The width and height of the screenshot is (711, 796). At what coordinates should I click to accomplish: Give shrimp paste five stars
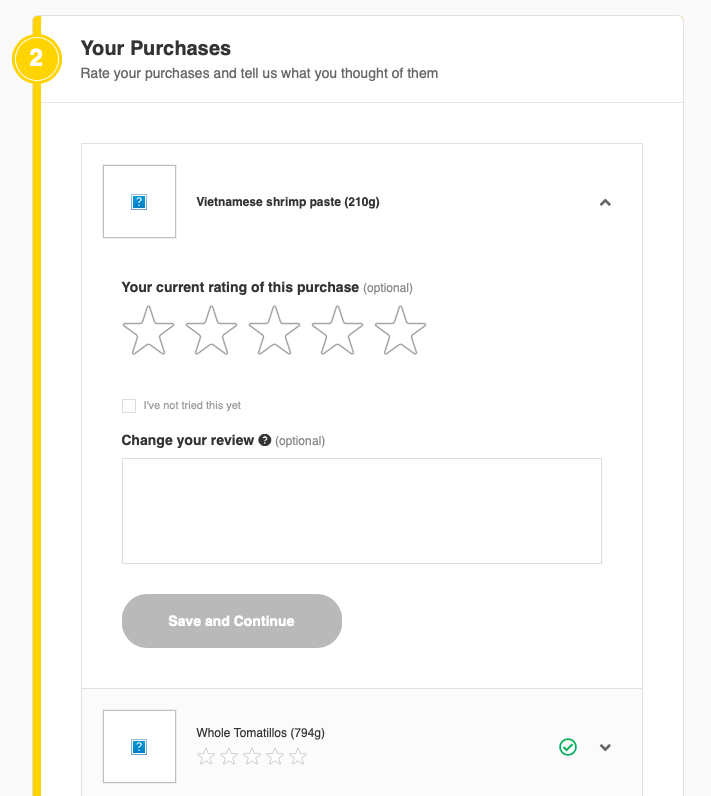coord(400,330)
